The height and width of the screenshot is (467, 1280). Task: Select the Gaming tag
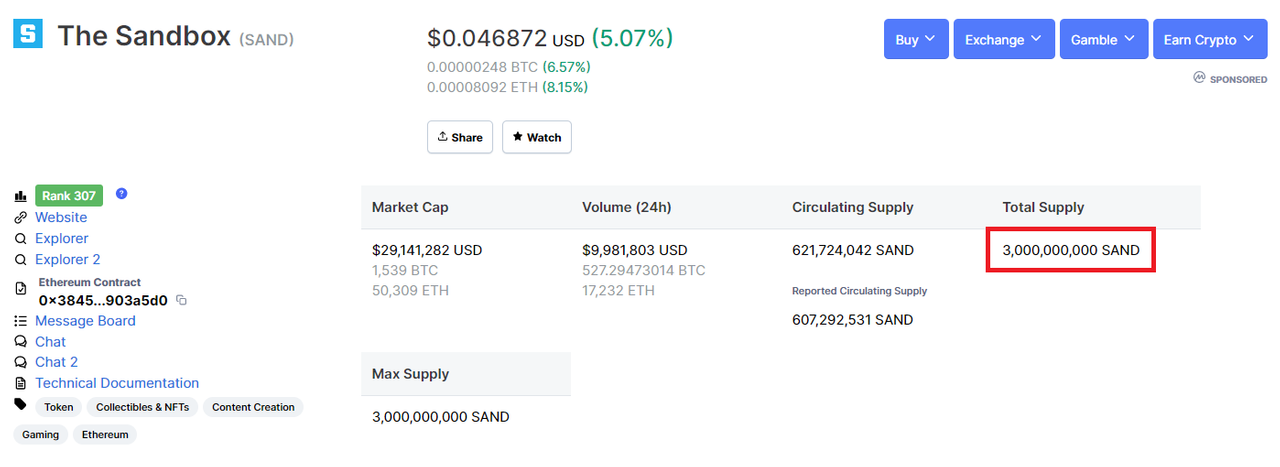click(x=40, y=435)
